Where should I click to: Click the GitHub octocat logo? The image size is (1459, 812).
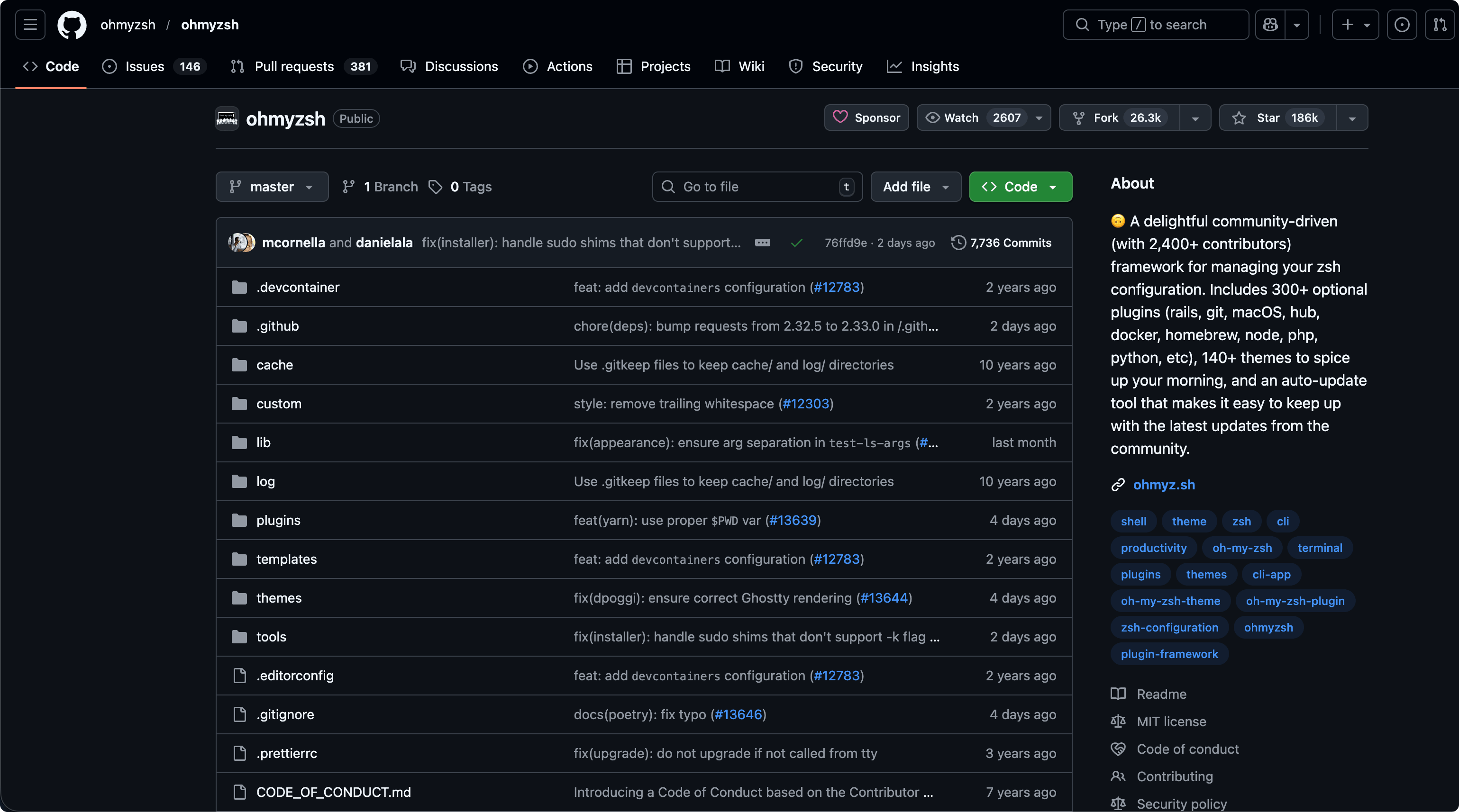coord(72,25)
